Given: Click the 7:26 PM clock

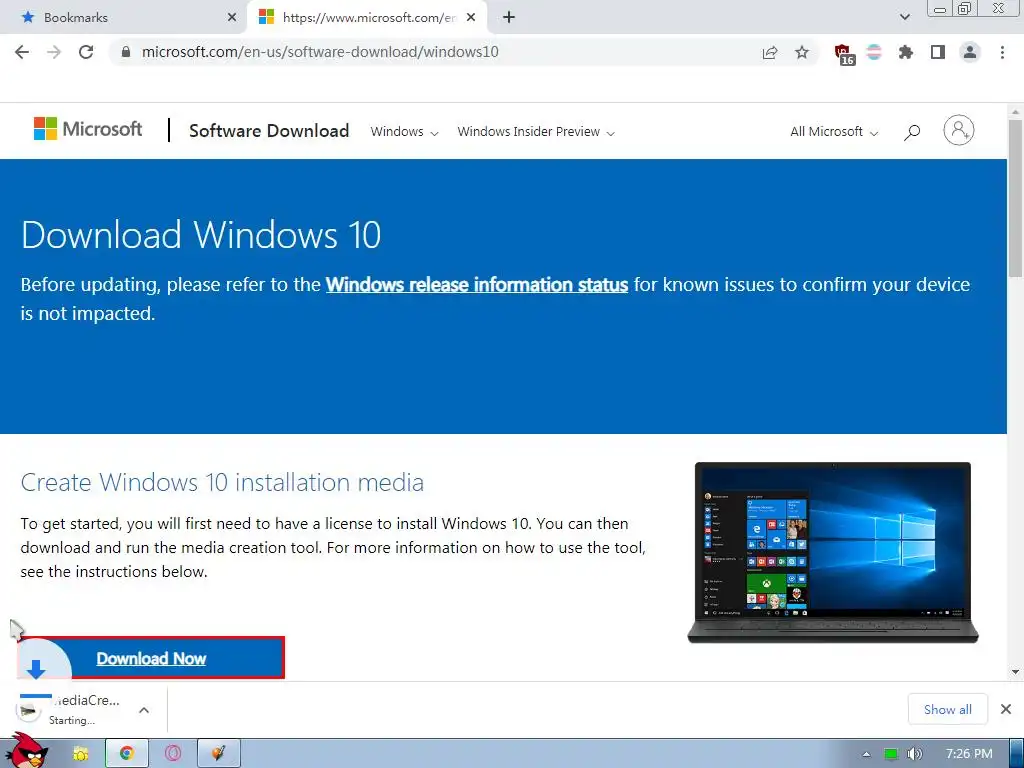Looking at the screenshot, I should tap(969, 754).
